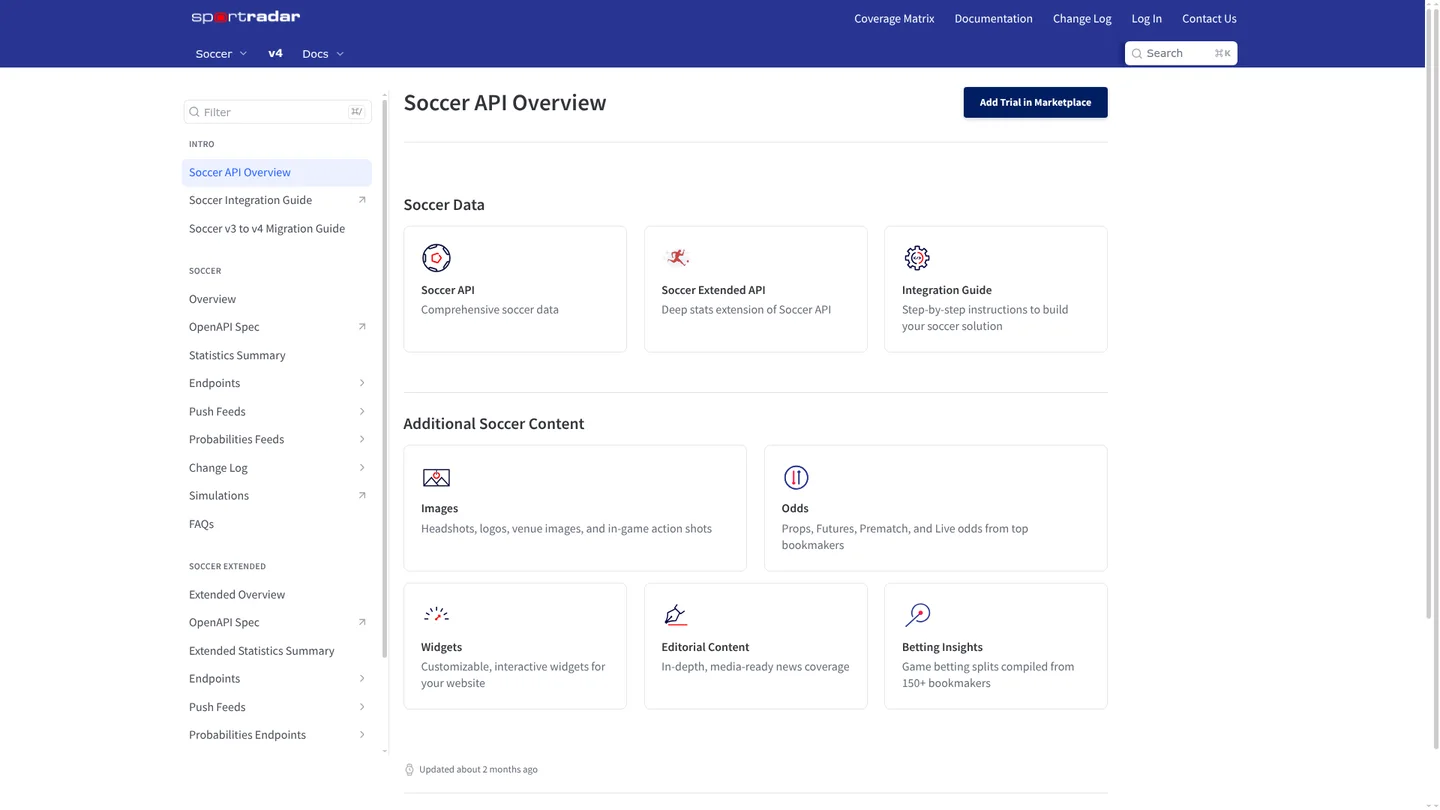Click Add Trial in Marketplace button
This screenshot has height=810, width=1440.
click(1035, 102)
